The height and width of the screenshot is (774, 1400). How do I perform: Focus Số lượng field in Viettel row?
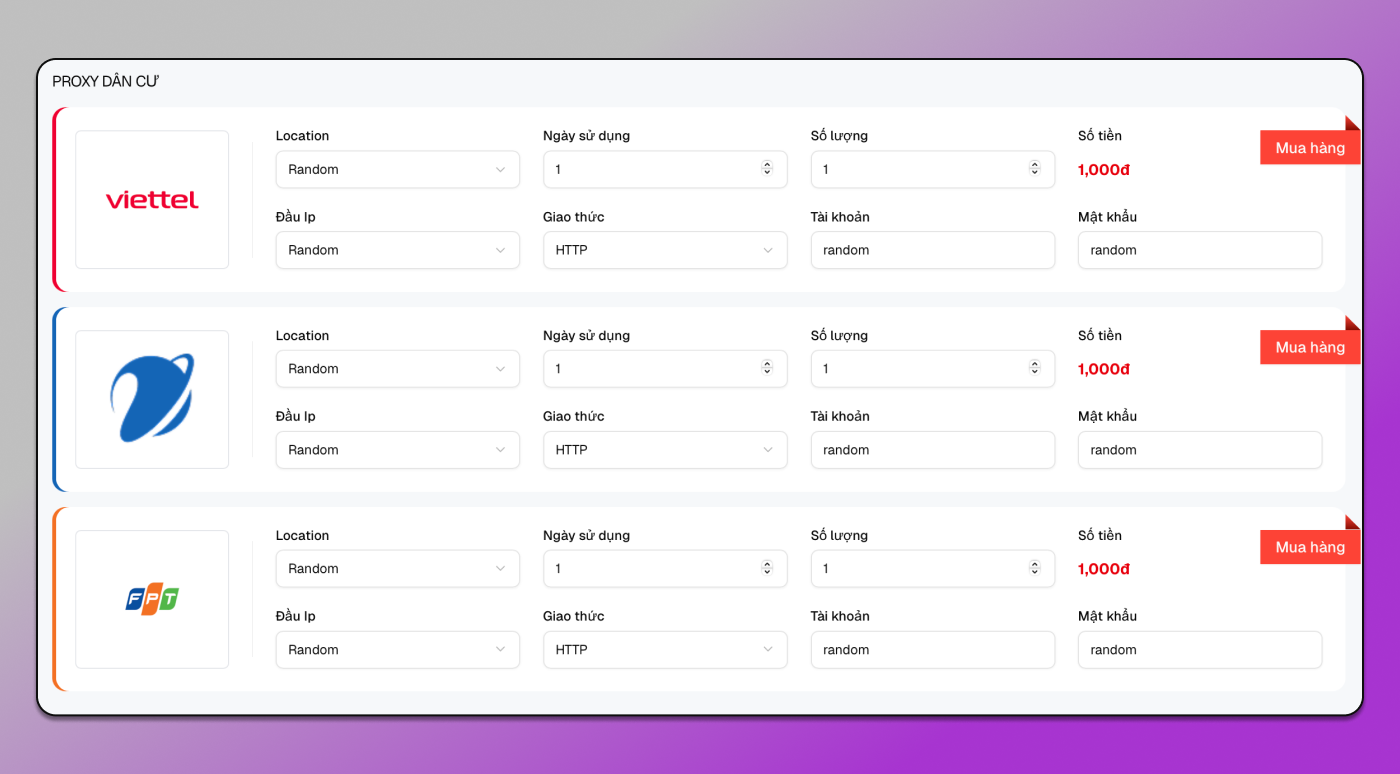click(933, 169)
